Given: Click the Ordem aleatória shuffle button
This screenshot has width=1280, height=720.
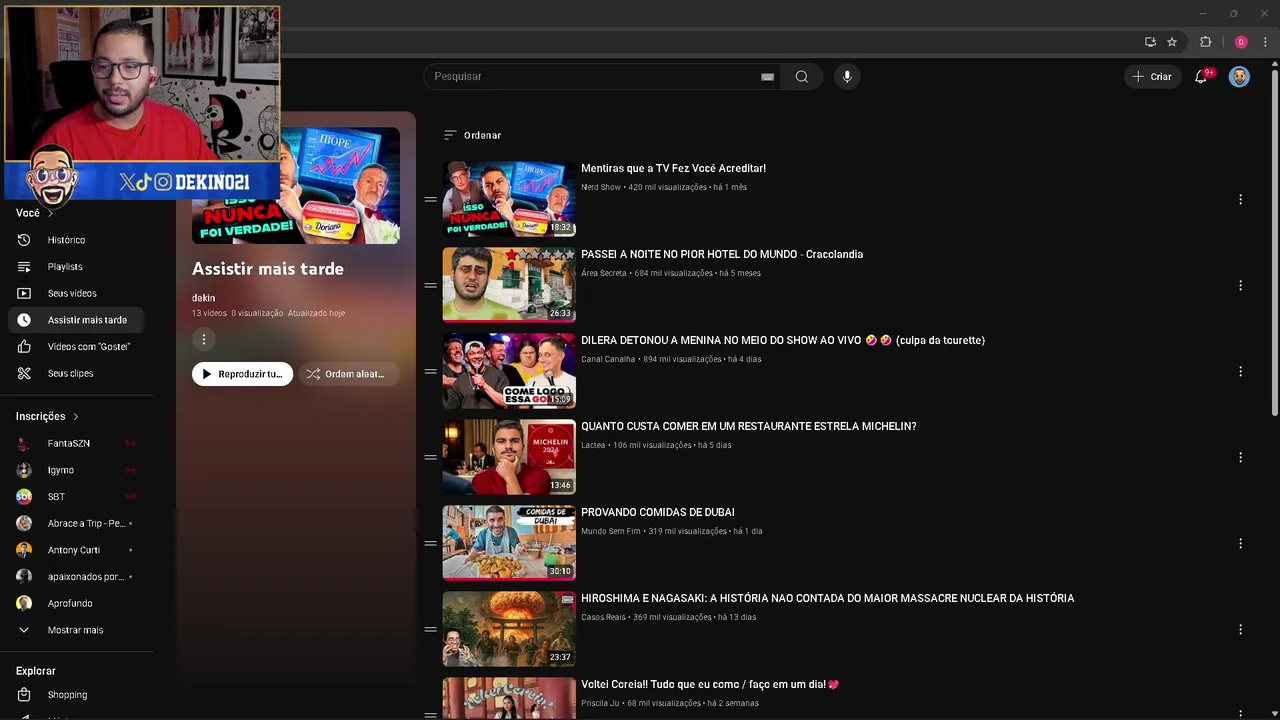Looking at the screenshot, I should point(348,374).
